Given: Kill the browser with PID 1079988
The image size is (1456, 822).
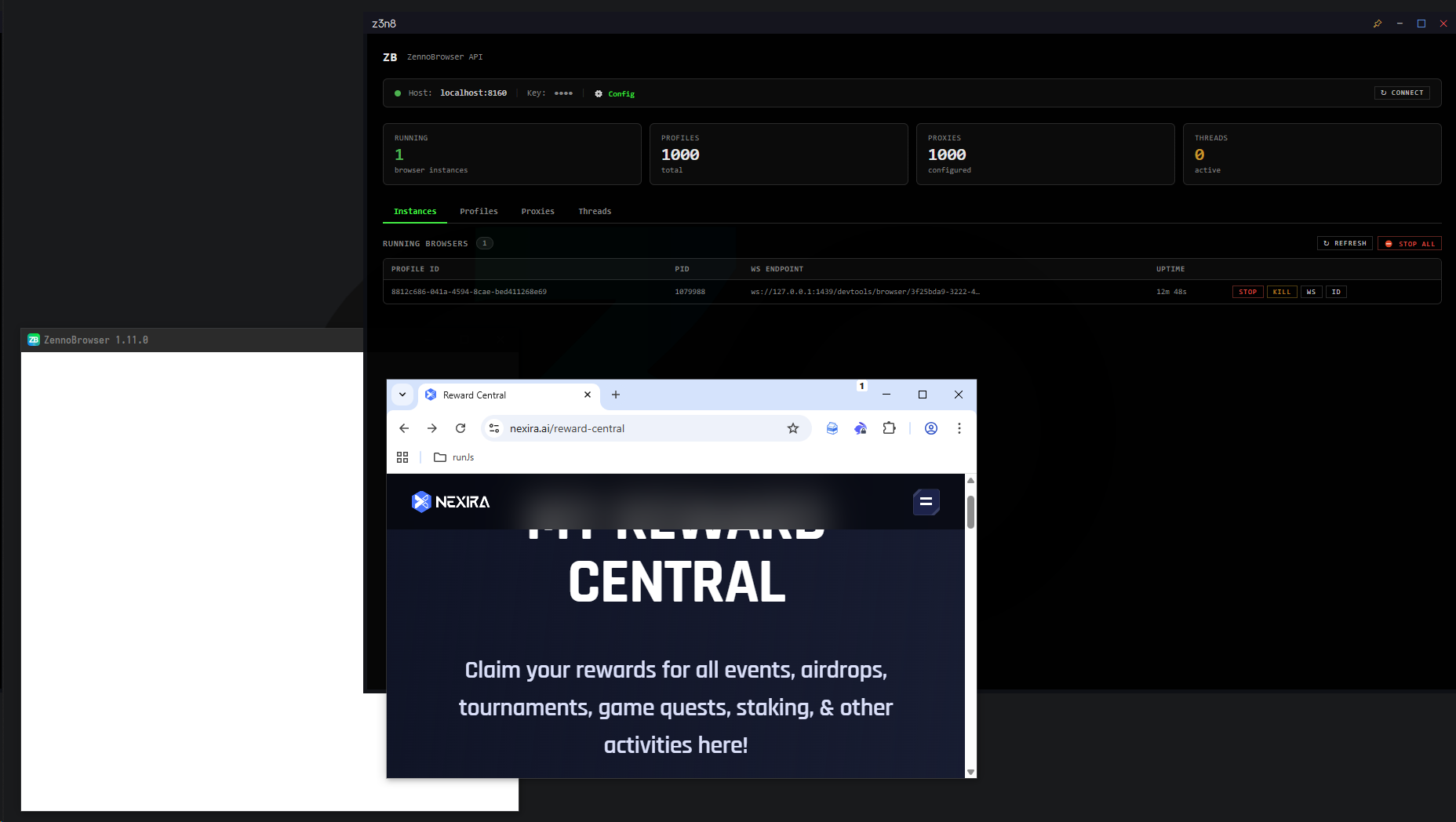Looking at the screenshot, I should 1282,292.
